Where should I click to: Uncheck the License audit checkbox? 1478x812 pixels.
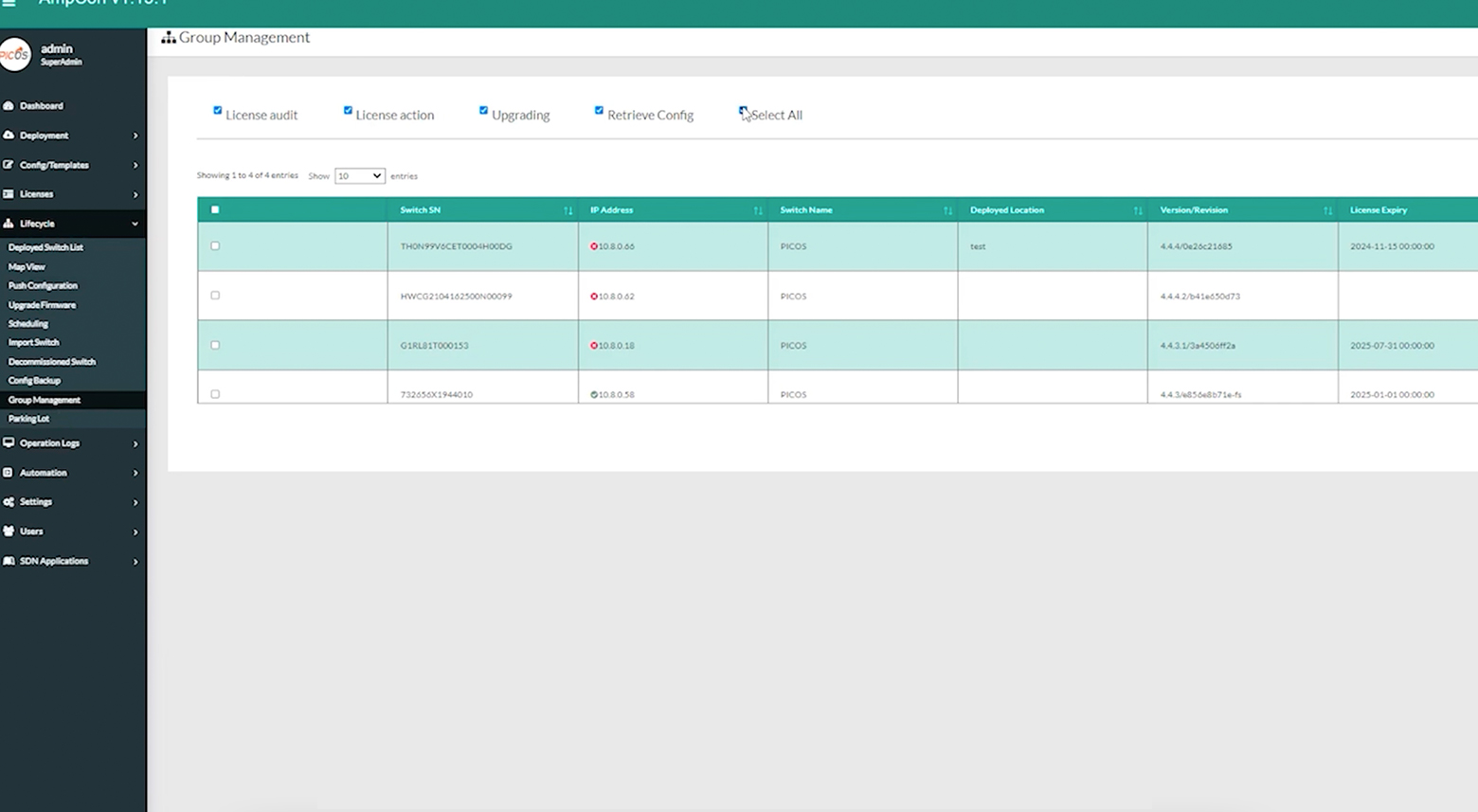[218, 111]
